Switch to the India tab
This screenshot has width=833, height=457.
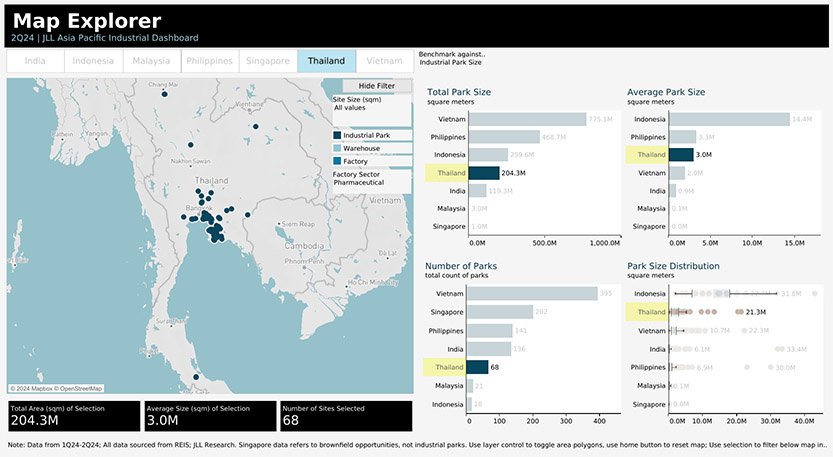coord(35,61)
